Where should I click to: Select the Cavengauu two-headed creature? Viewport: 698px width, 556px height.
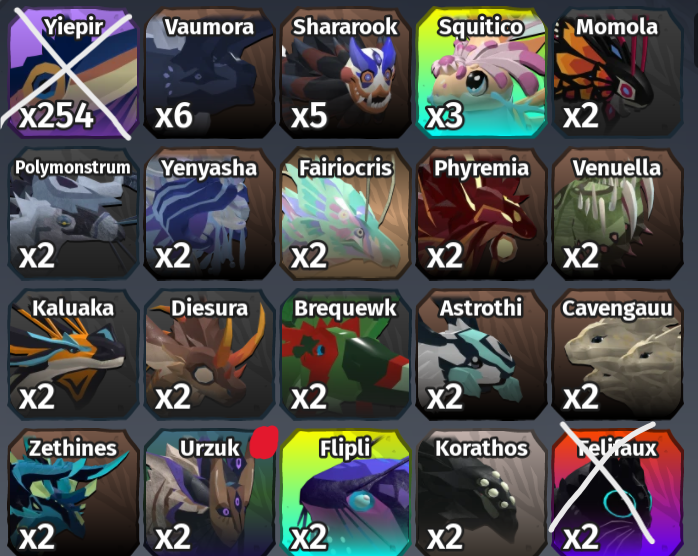617,354
